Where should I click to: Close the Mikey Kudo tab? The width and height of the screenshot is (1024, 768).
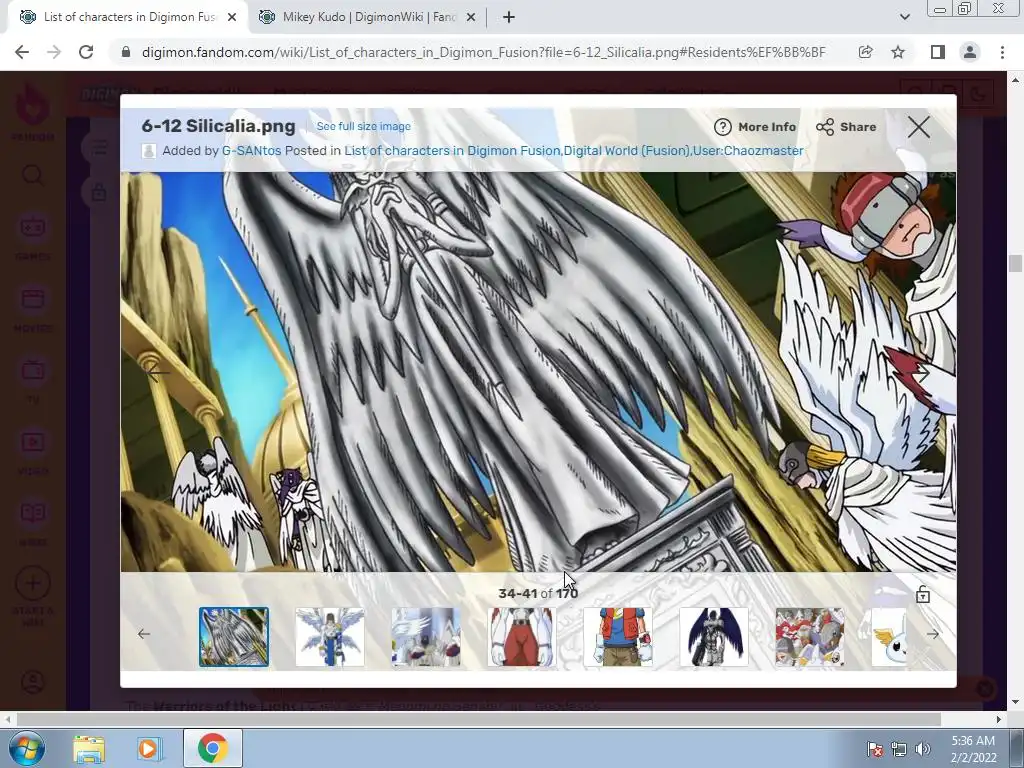click(471, 18)
